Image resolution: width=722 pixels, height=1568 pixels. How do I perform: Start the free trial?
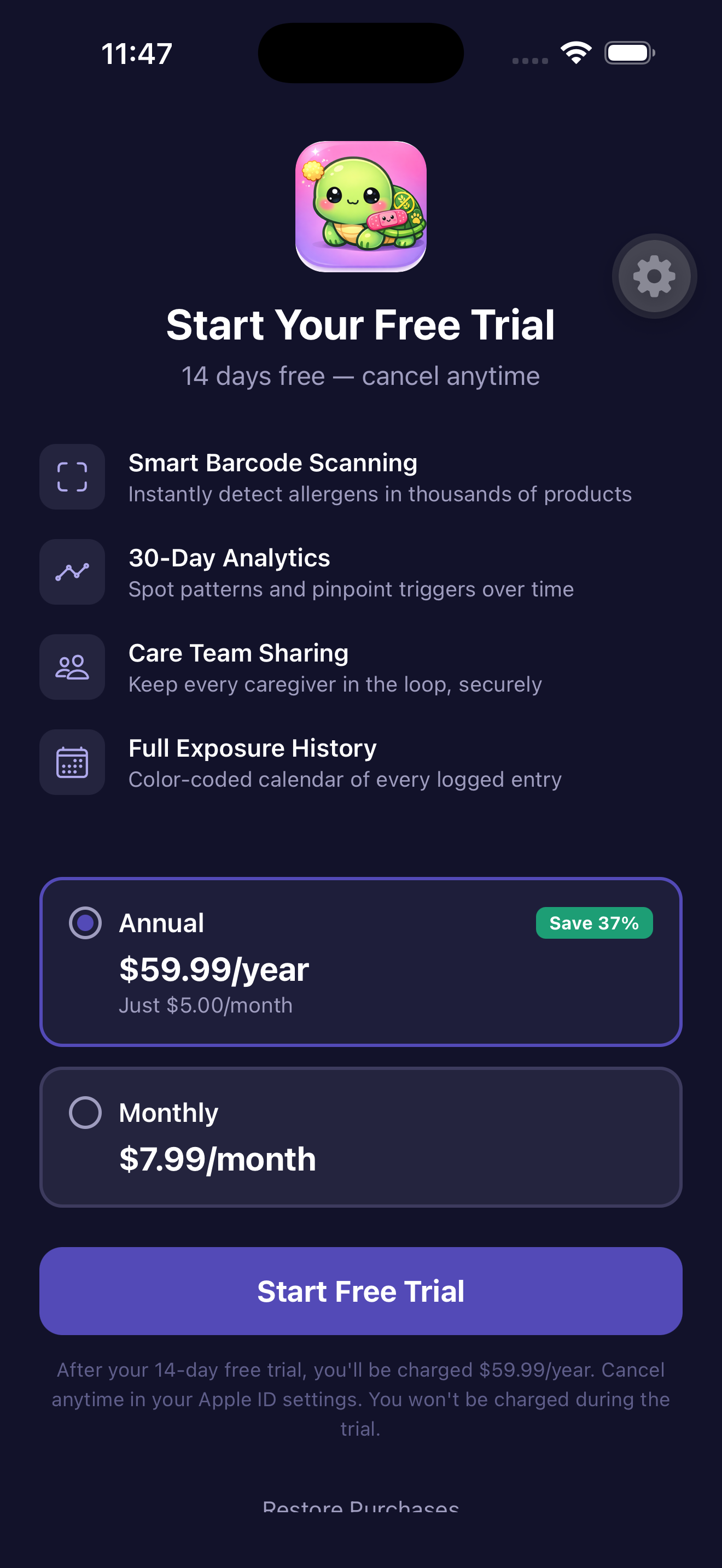pos(360,1291)
